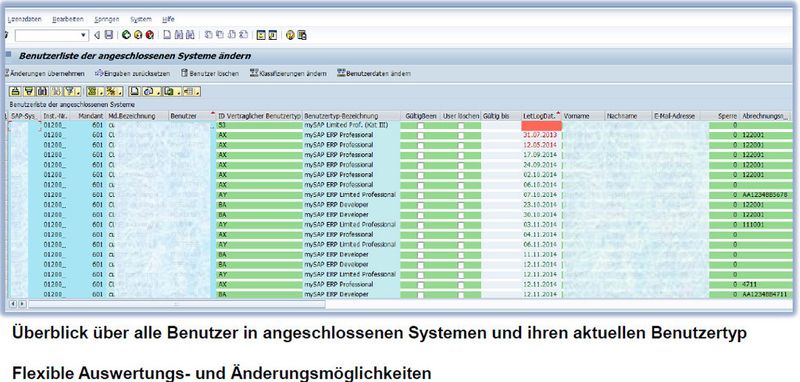The height and width of the screenshot is (382, 800).
Task: Click the greyed Find Next icon in list toolbar
Action: pyautogui.click(x=56, y=91)
